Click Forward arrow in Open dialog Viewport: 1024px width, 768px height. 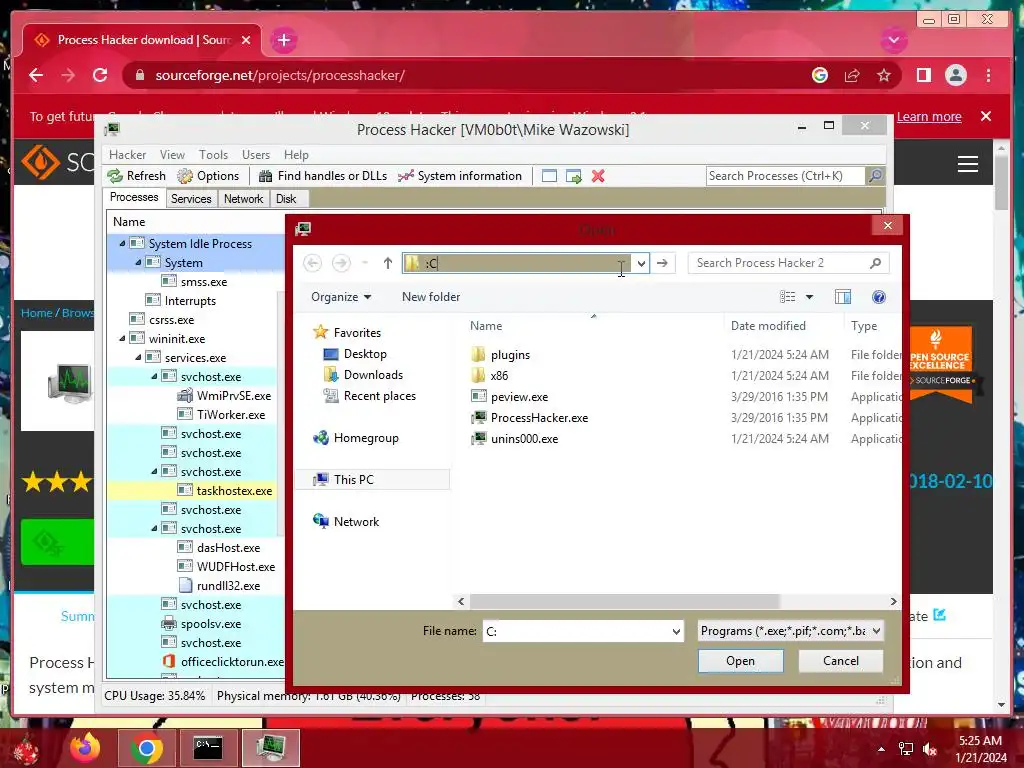click(341, 263)
